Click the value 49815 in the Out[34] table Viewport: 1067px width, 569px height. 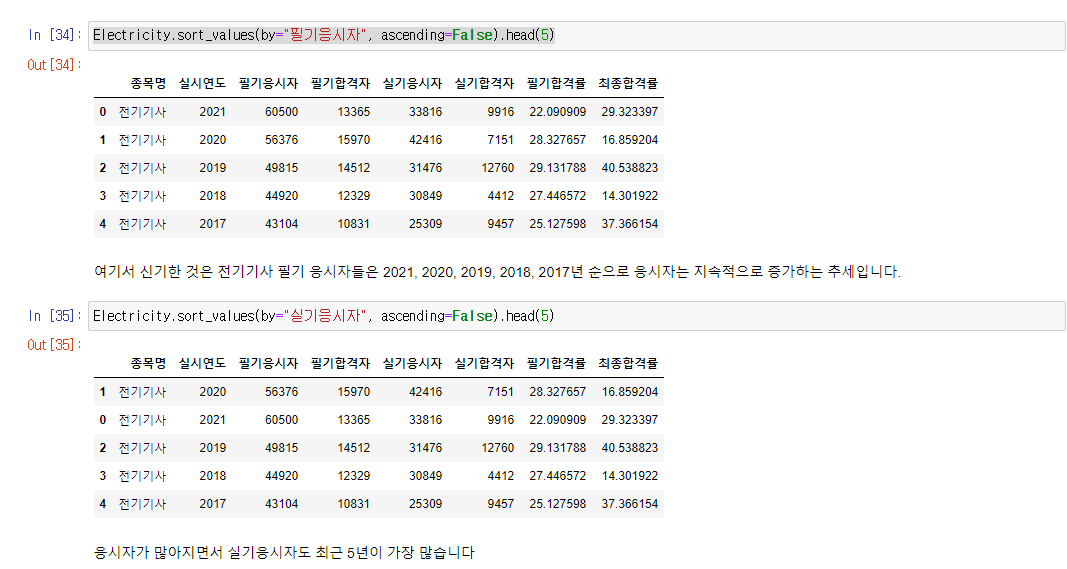pos(282,167)
